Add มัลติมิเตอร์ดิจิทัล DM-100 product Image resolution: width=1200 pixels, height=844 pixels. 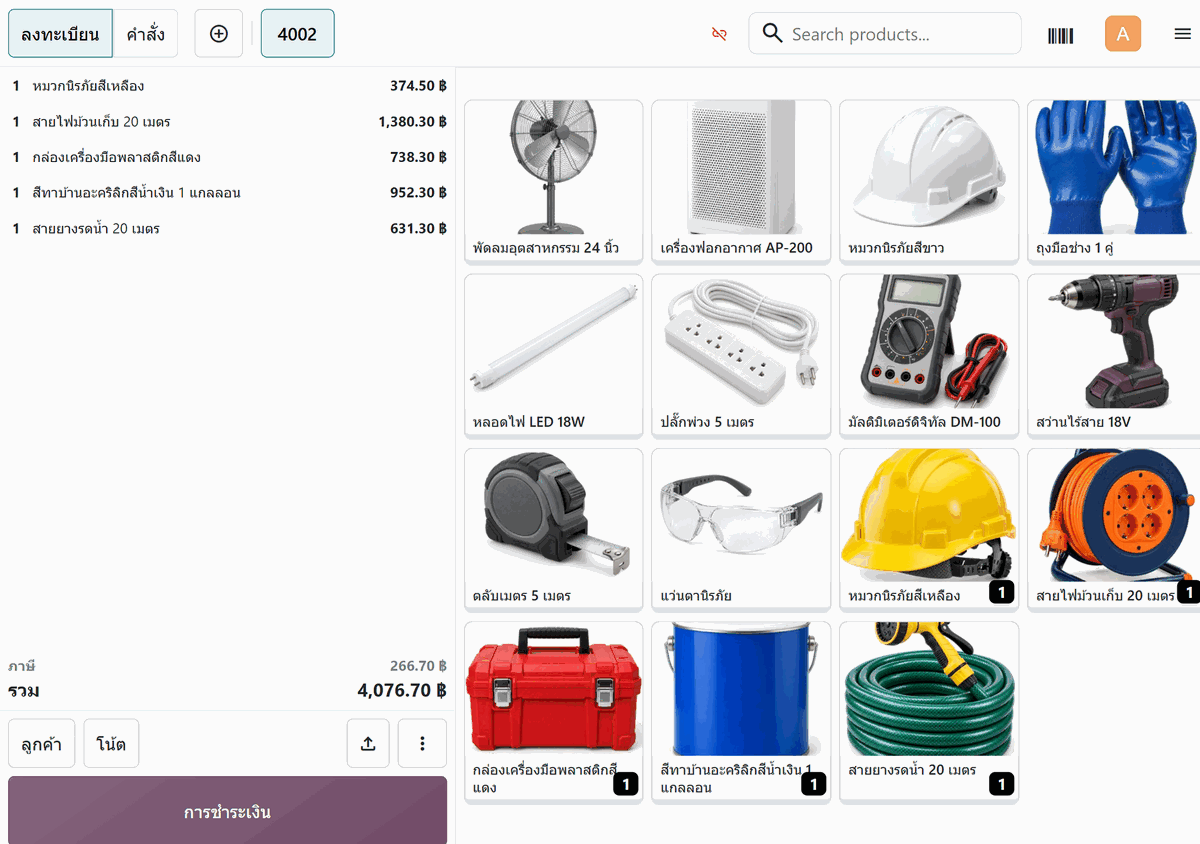pos(929,356)
